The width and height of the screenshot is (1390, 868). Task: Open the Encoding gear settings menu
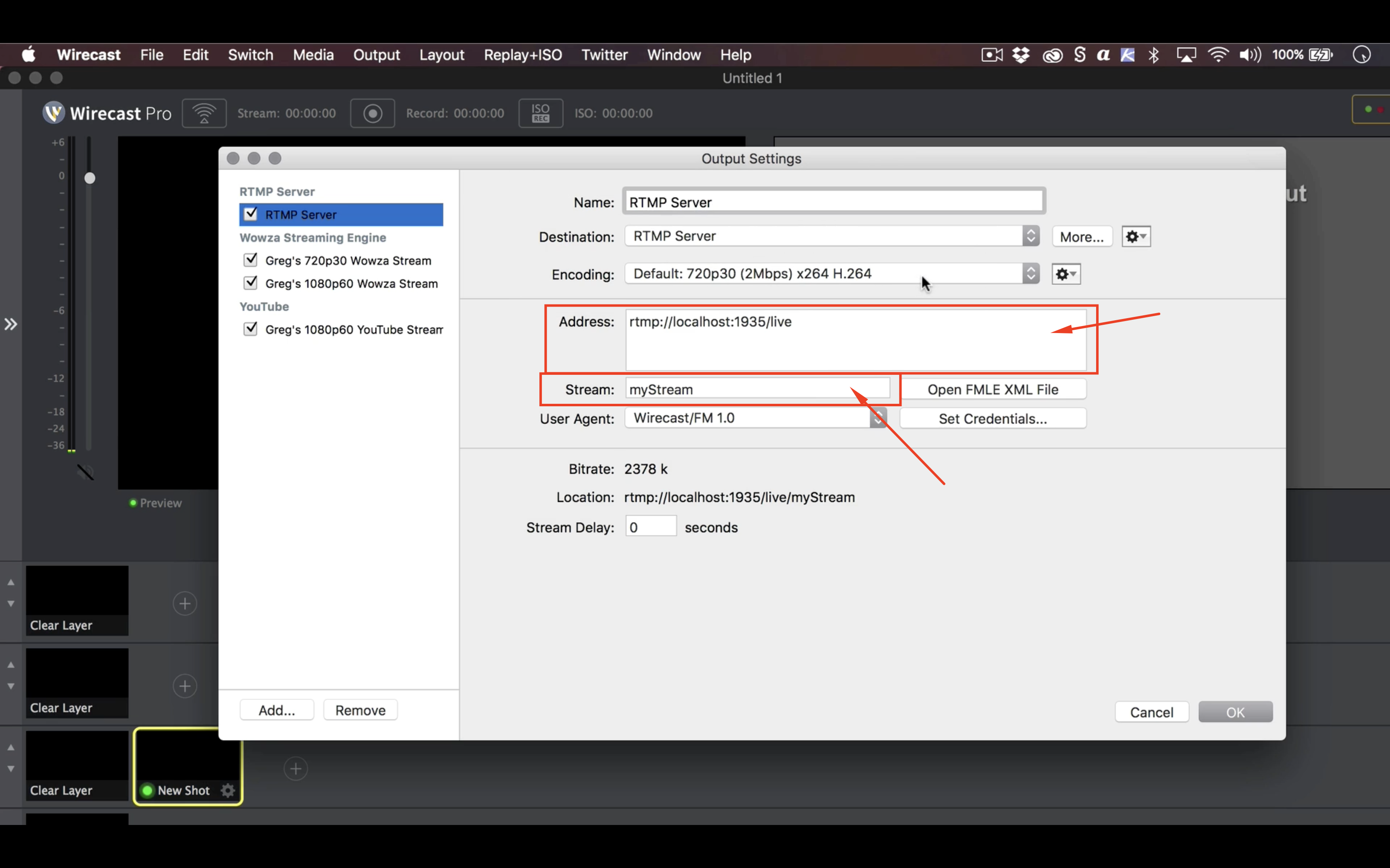pos(1066,274)
